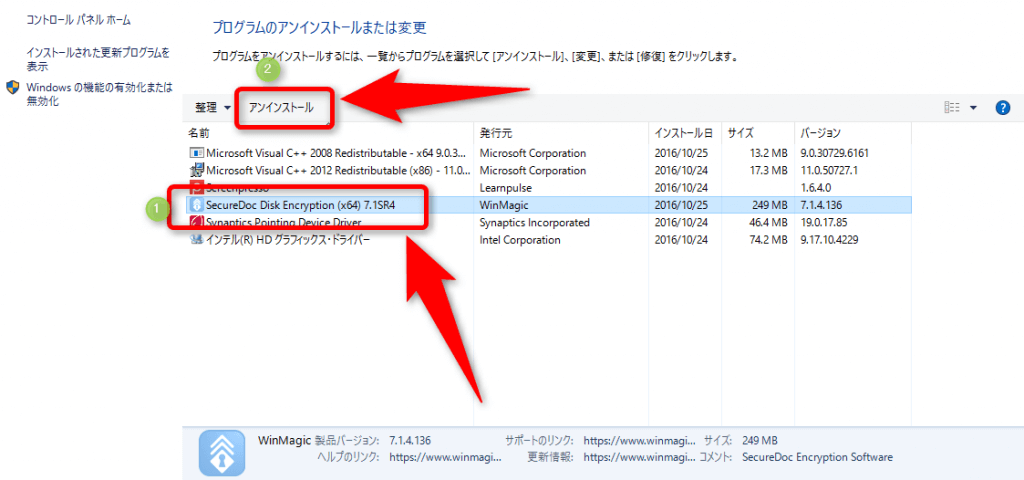Sort list by インストール日 column header
Viewport: 1024px width, 480px height.
pyautogui.click(x=683, y=133)
